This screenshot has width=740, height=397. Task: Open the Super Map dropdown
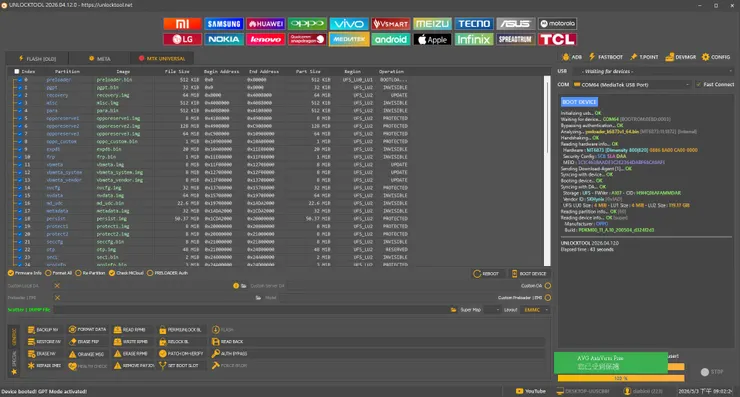(x=492, y=310)
